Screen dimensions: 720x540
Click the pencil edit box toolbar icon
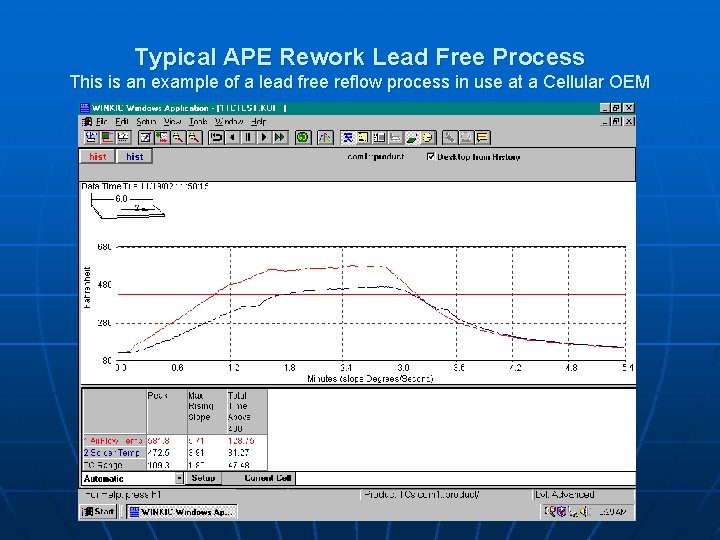click(146, 137)
